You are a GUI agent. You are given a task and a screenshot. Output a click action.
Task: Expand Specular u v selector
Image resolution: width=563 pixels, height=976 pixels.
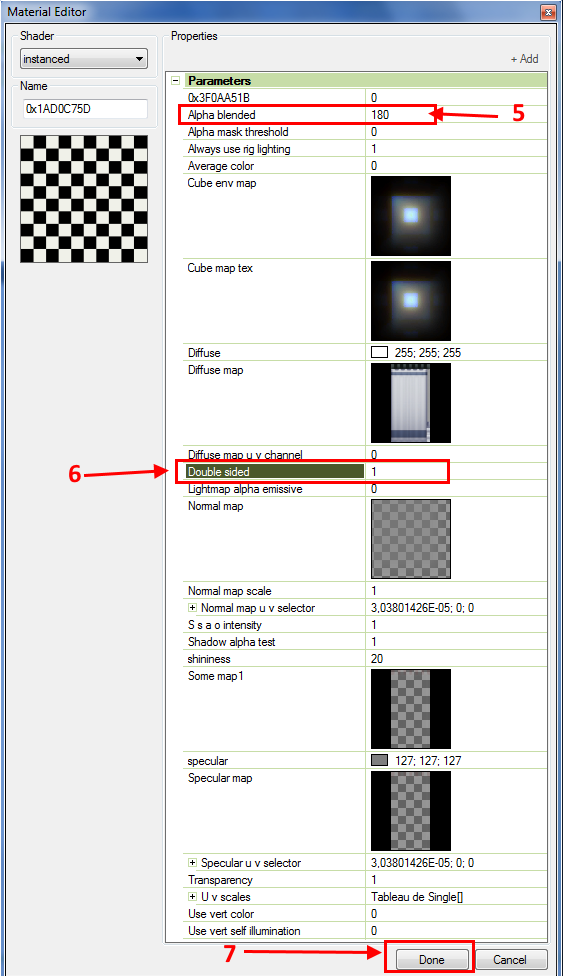coord(192,863)
